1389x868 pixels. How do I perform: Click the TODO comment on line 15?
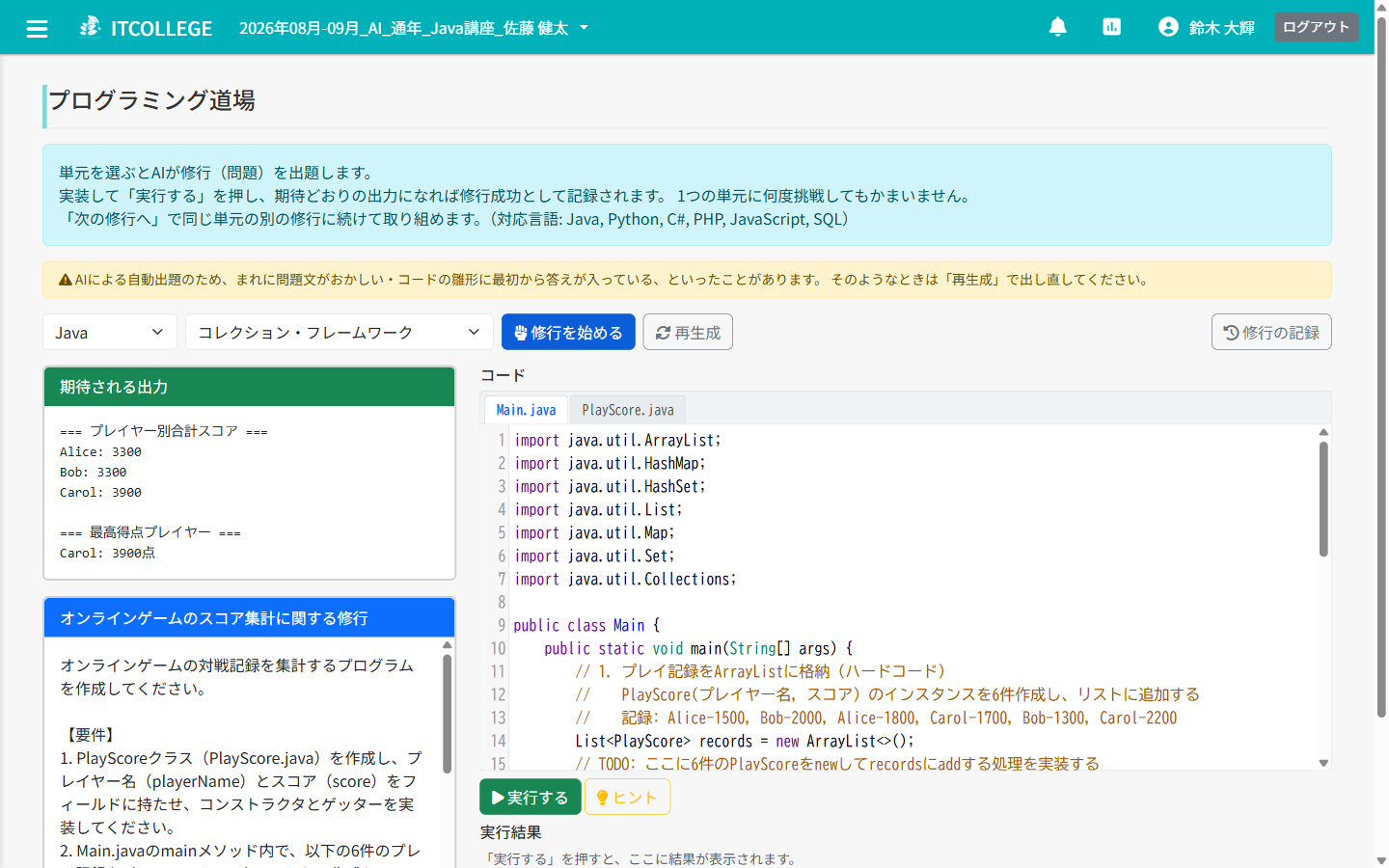click(837, 764)
